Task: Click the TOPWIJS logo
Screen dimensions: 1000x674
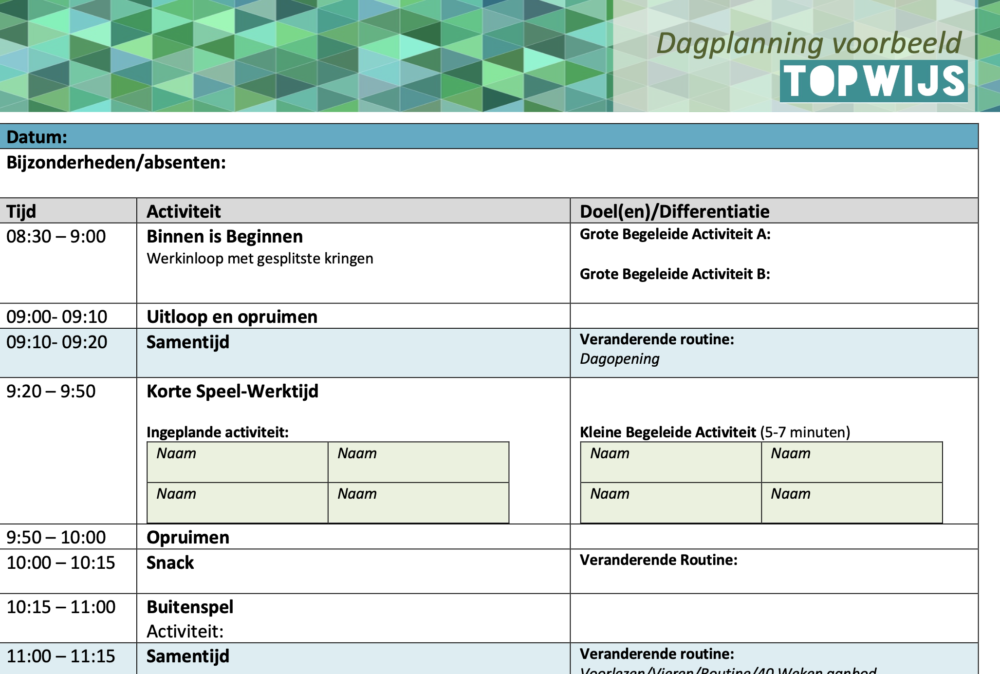Action: 873,82
